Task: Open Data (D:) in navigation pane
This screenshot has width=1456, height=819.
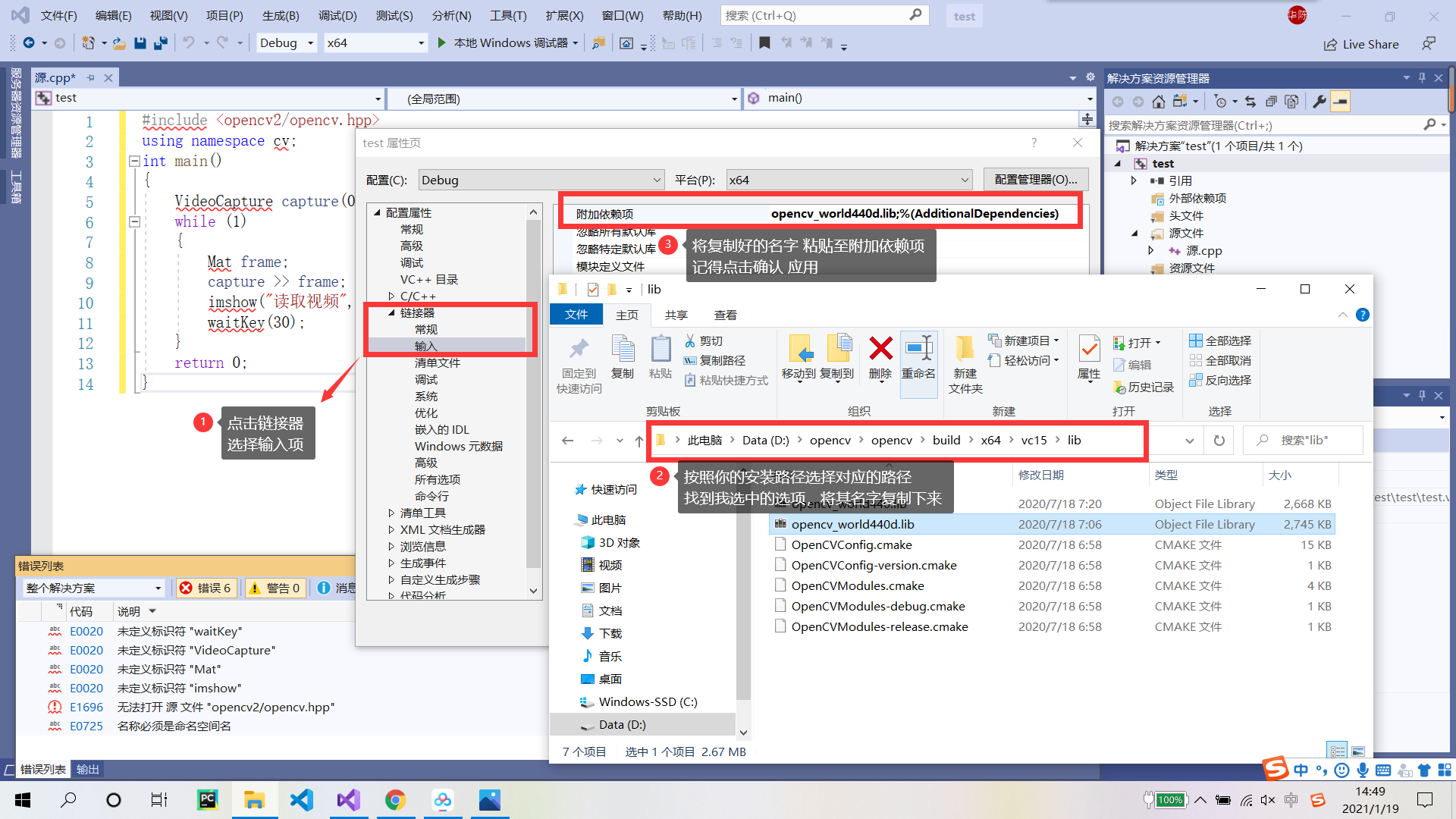Action: click(x=622, y=725)
